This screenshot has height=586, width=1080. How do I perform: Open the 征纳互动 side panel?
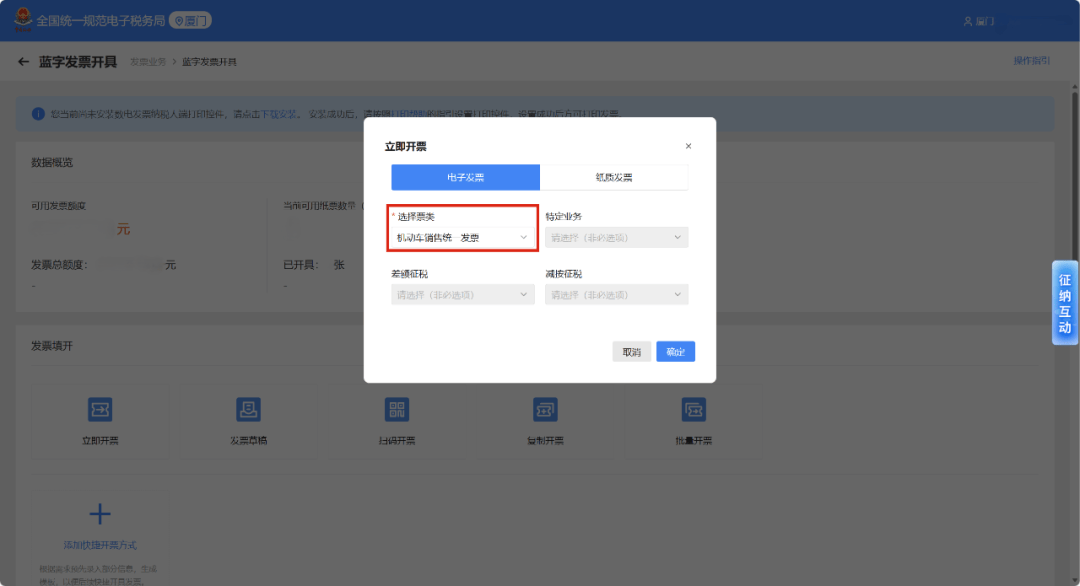tap(1065, 303)
